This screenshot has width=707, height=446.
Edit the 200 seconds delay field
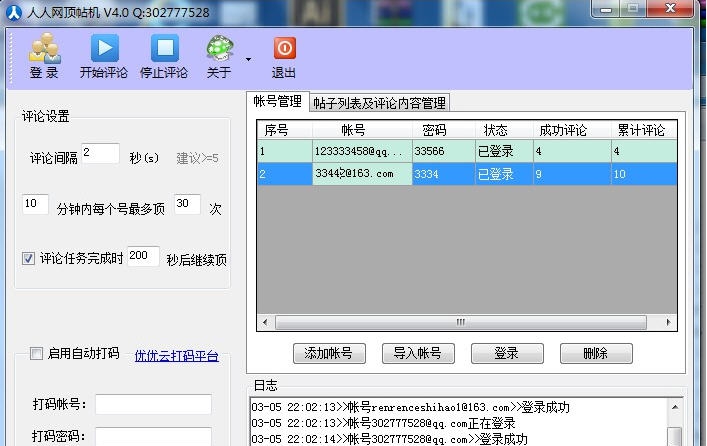[x=143, y=256]
